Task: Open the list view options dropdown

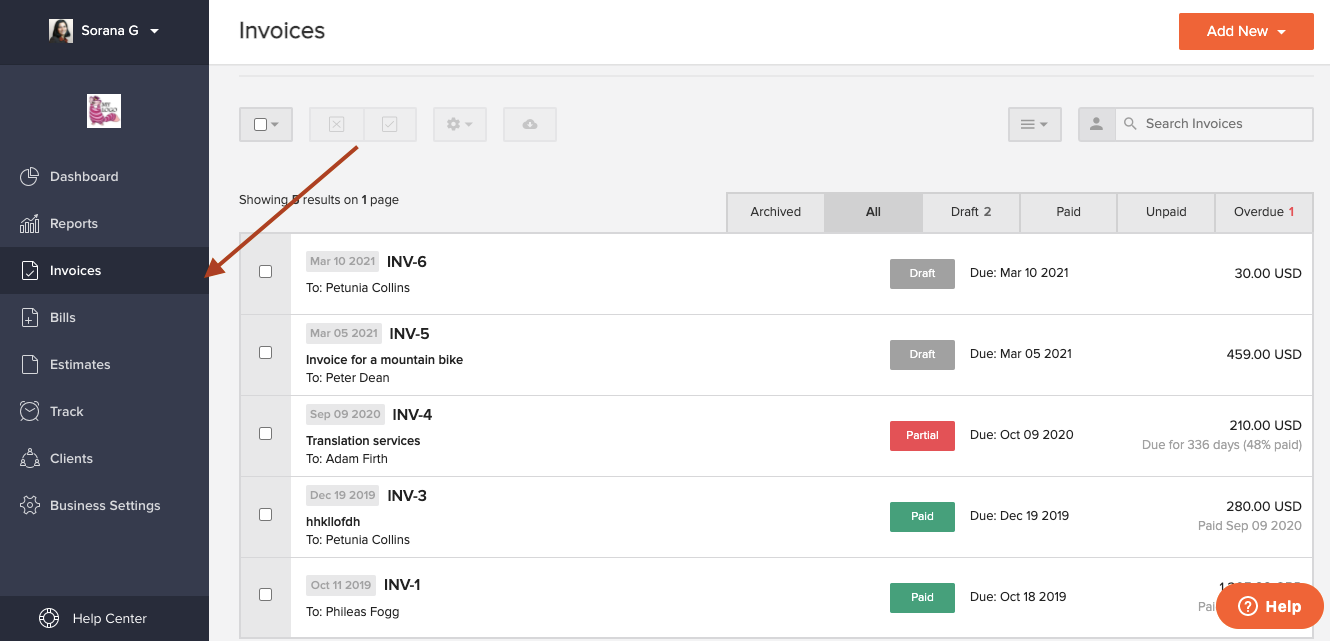Action: pos(1034,124)
